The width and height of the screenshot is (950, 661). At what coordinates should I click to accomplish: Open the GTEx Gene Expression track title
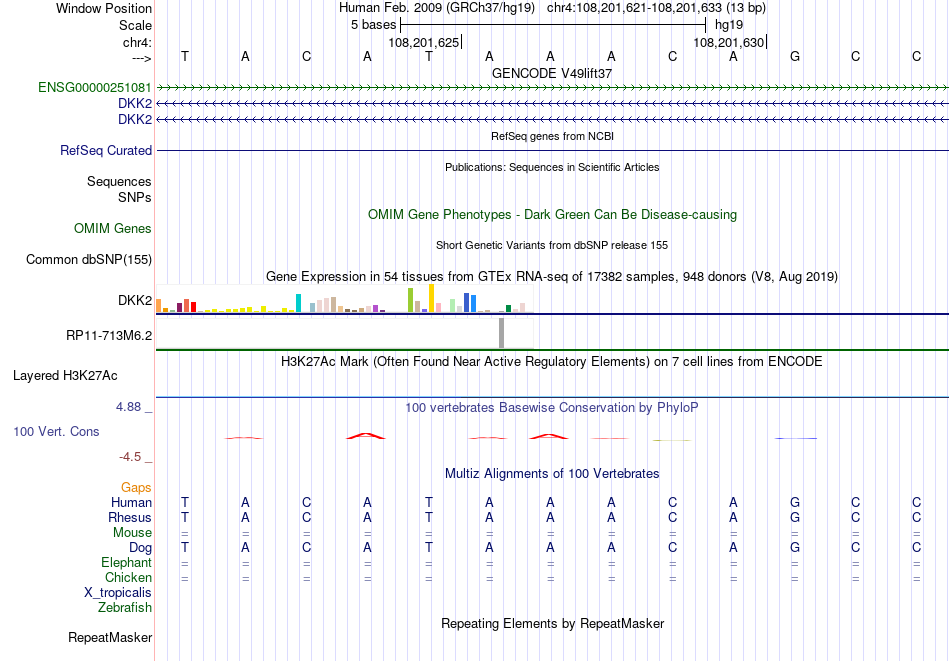click(x=552, y=276)
